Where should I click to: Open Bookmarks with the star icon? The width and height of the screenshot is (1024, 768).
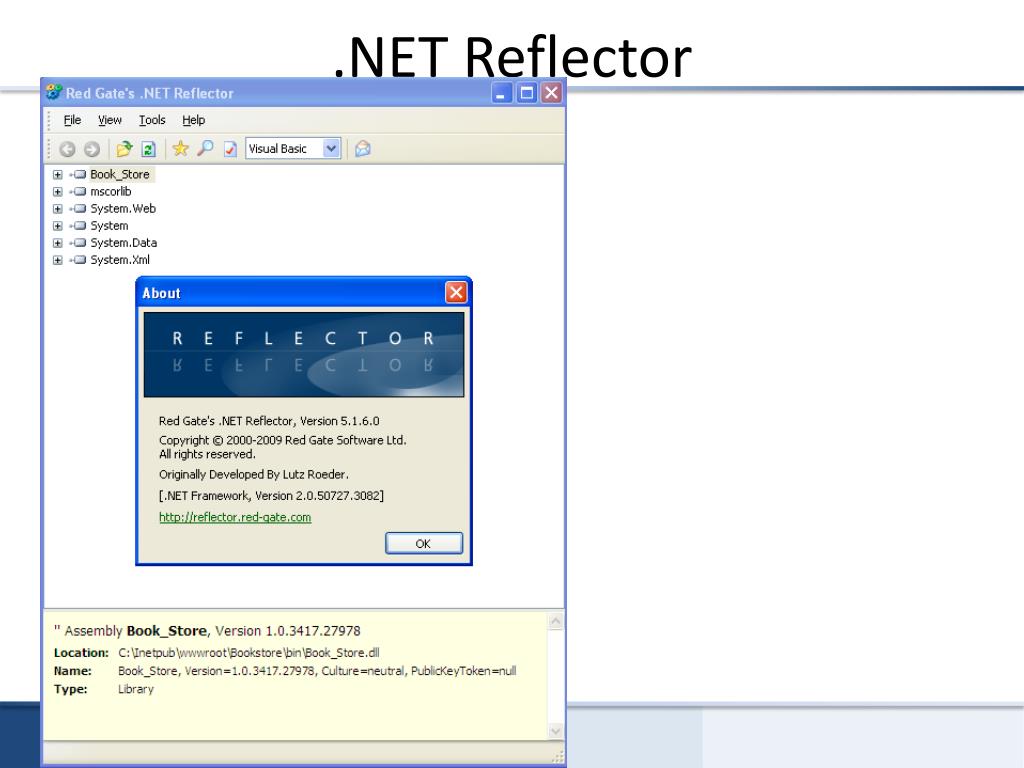[180, 149]
